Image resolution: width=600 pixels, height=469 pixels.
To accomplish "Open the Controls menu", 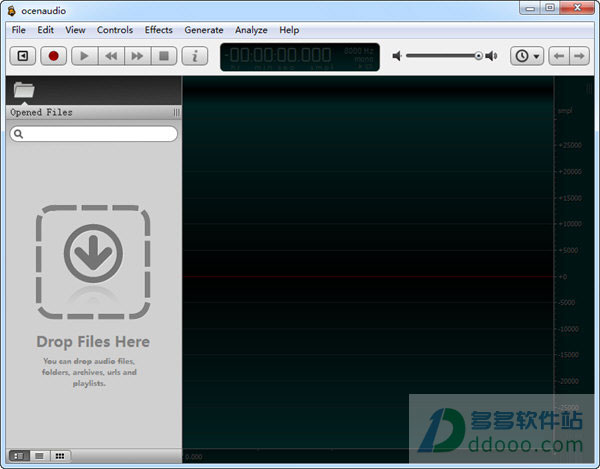I will (115, 30).
